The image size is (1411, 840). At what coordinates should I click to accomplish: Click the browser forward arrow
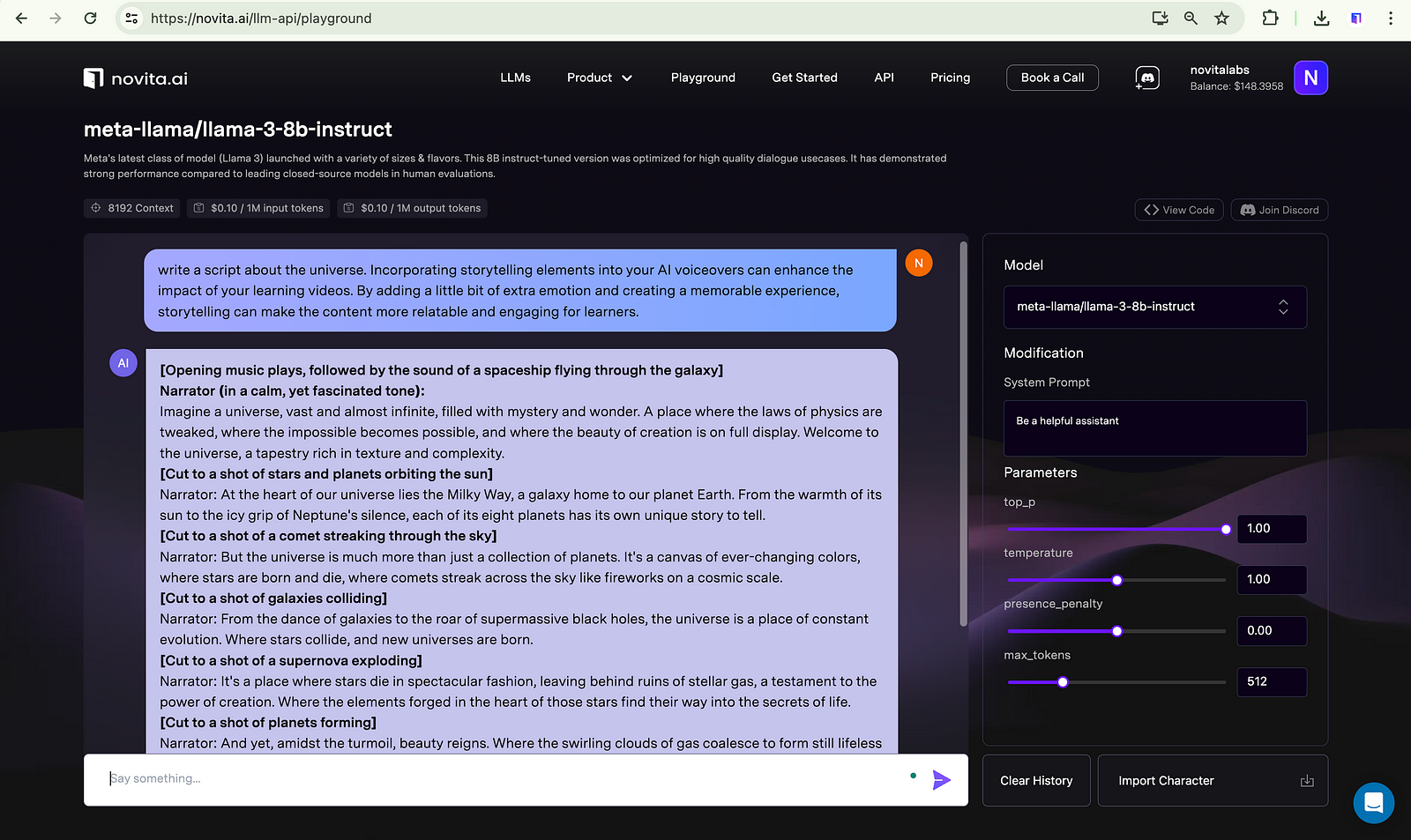[x=56, y=18]
